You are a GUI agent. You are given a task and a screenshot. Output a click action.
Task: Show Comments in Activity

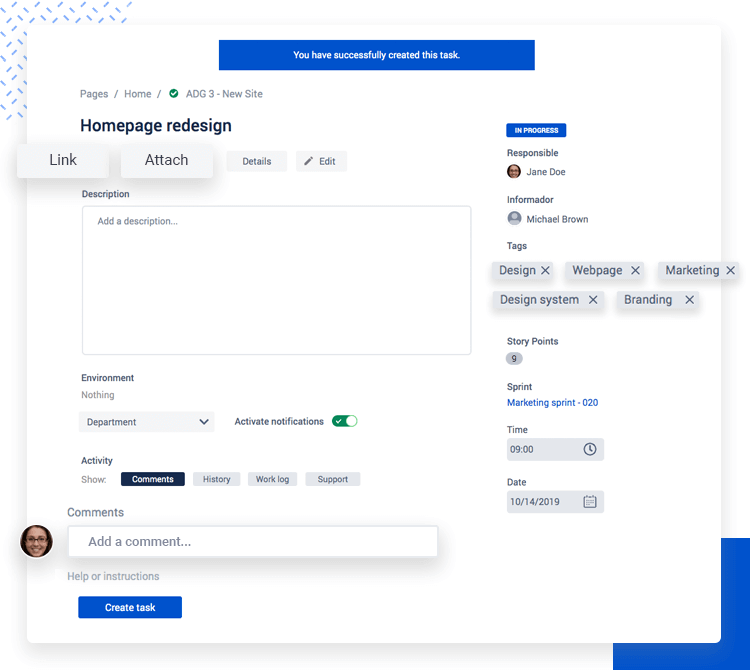click(153, 479)
